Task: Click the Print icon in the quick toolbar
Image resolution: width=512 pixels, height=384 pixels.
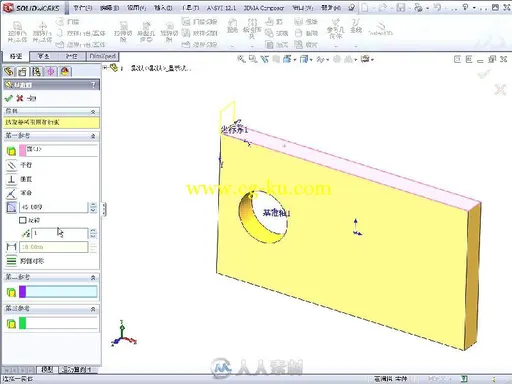Action: (418, 7)
